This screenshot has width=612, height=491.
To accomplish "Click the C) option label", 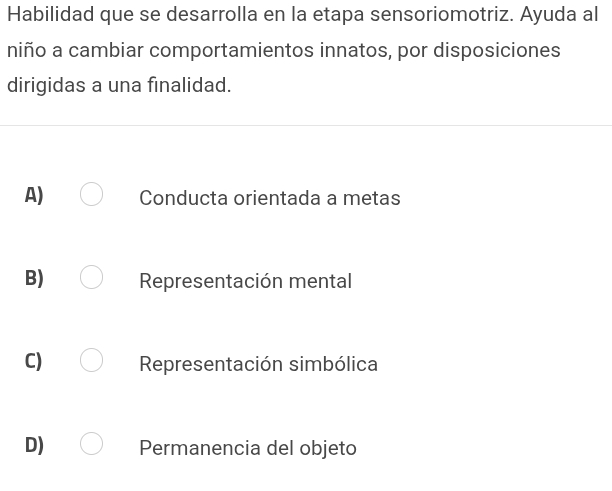I will [x=33, y=361].
